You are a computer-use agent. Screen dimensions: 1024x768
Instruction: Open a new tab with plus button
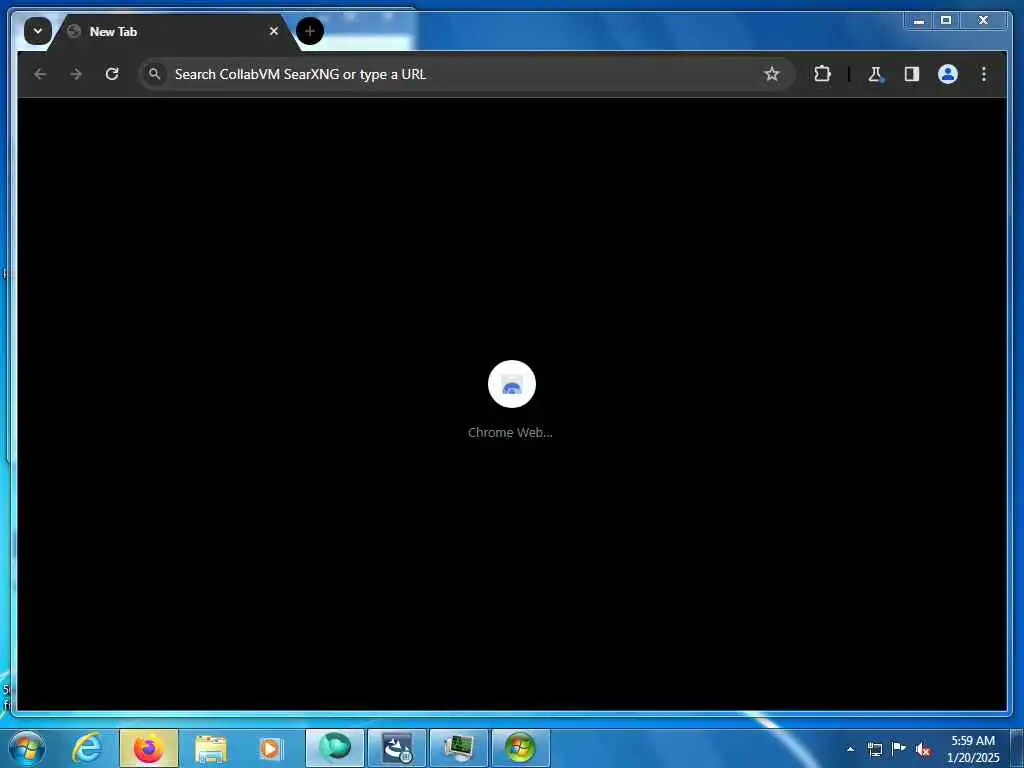click(x=310, y=31)
